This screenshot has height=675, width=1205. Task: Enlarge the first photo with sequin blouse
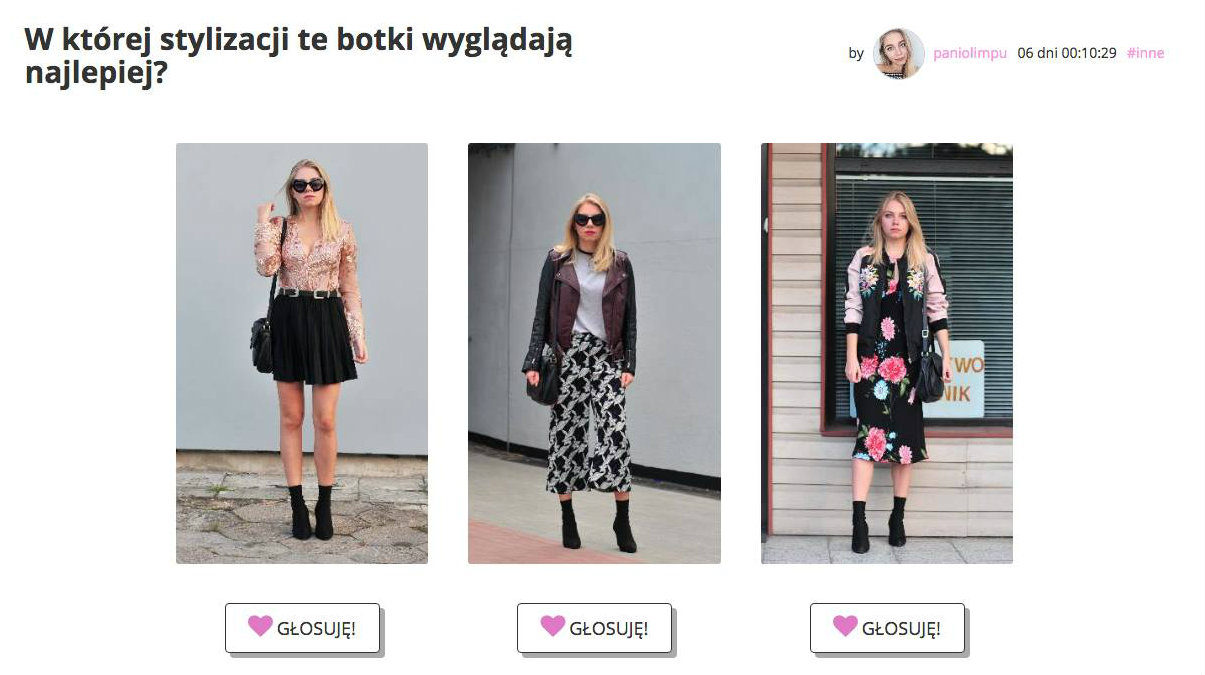(302, 353)
